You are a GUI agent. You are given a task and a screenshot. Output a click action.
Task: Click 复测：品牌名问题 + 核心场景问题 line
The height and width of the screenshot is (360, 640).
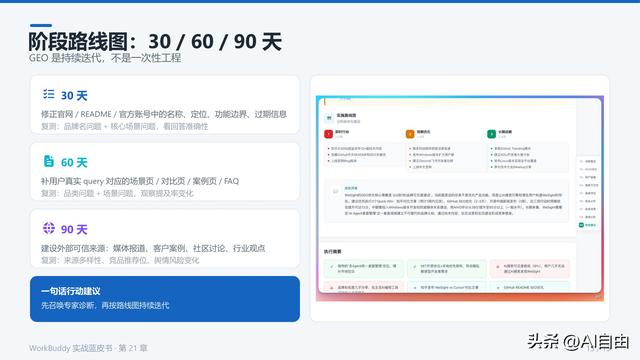(x=124, y=127)
